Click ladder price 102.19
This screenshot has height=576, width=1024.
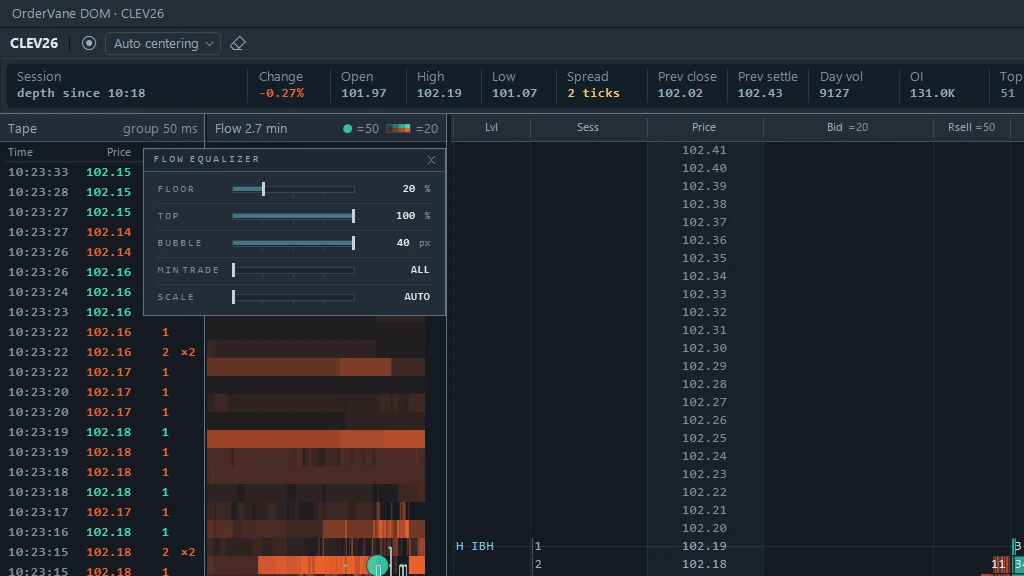[704, 546]
